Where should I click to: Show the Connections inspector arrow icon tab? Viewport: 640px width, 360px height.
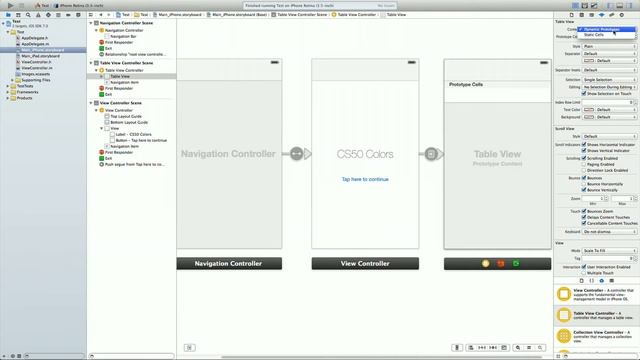pyautogui.click(x=622, y=15)
